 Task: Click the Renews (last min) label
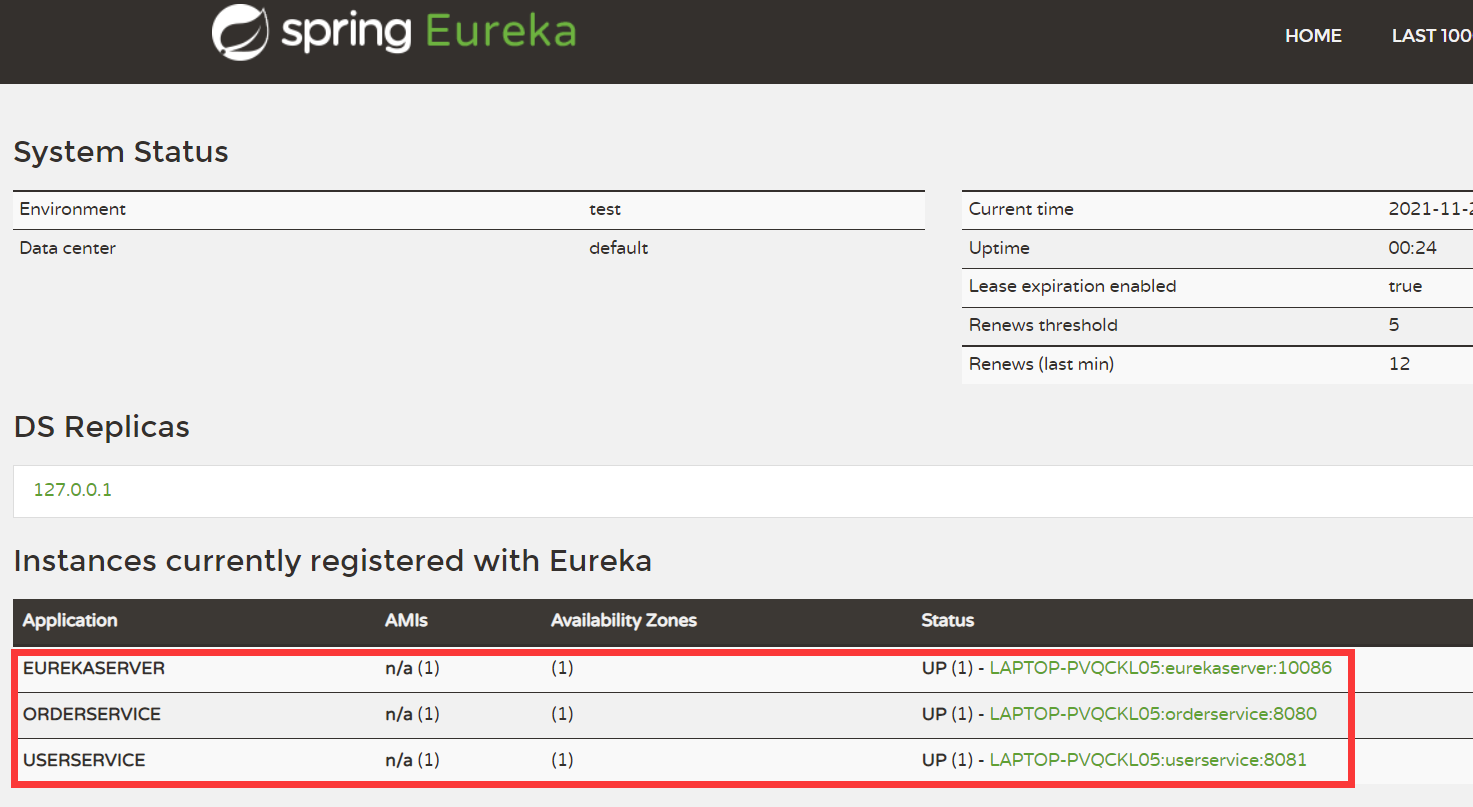tap(1041, 364)
